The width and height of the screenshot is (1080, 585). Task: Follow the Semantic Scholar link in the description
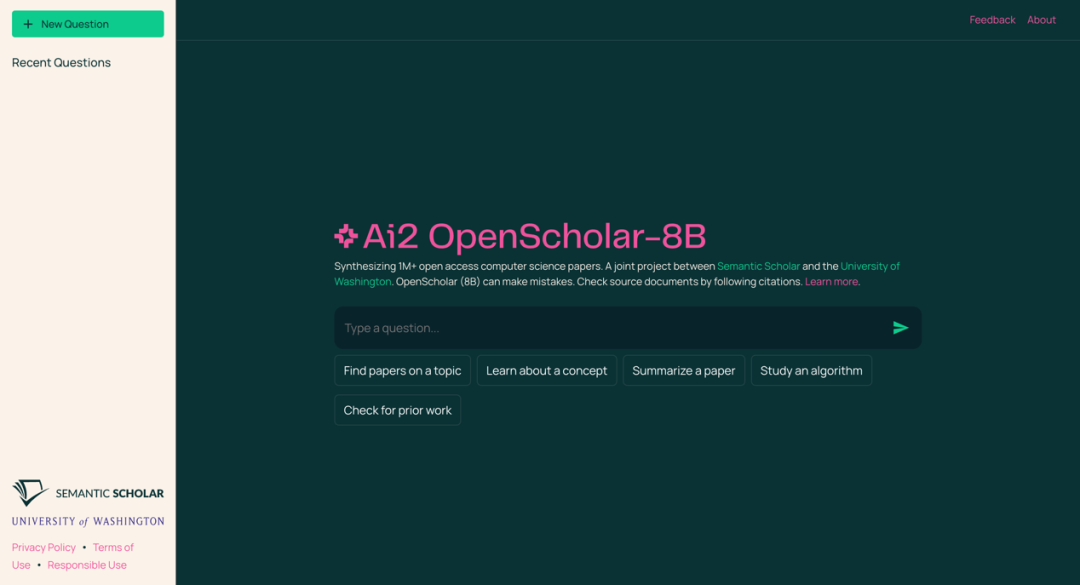[758, 266]
